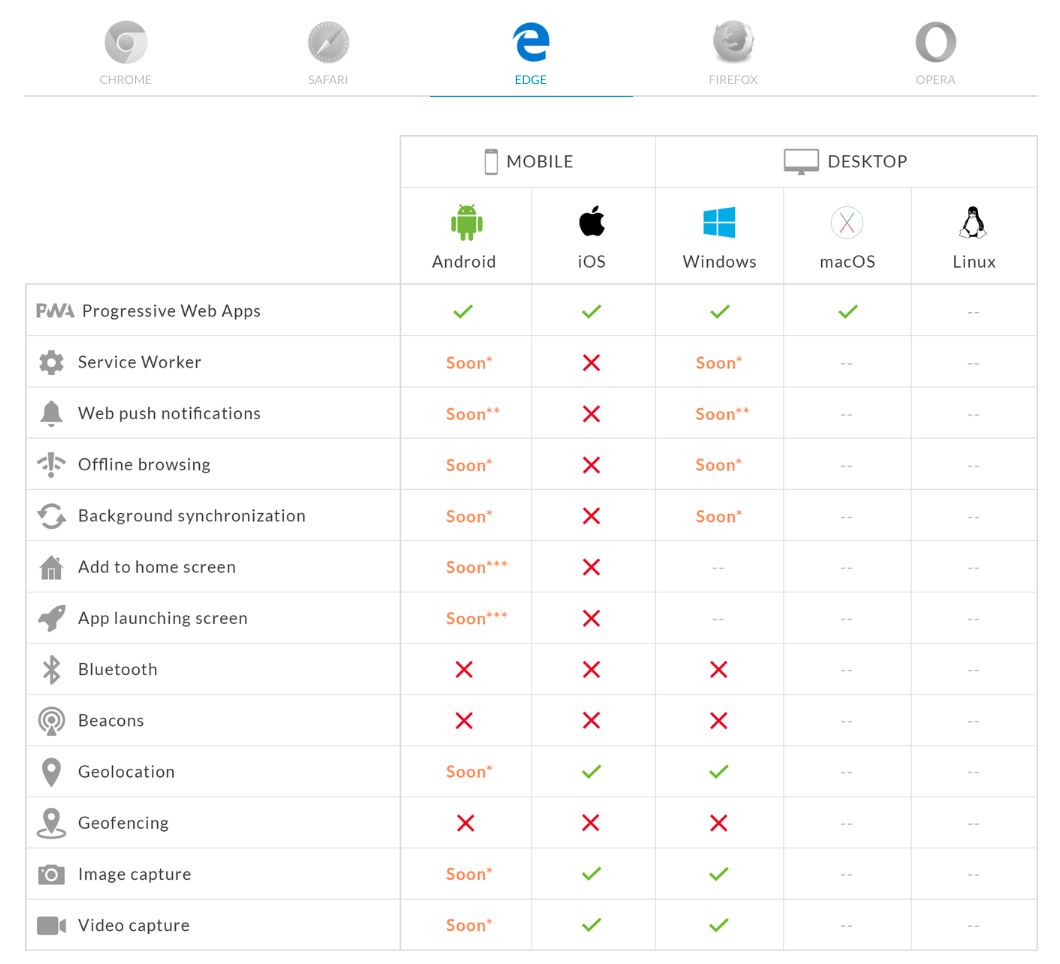
Task: Click the PWA logo icon
Action: 55,311
